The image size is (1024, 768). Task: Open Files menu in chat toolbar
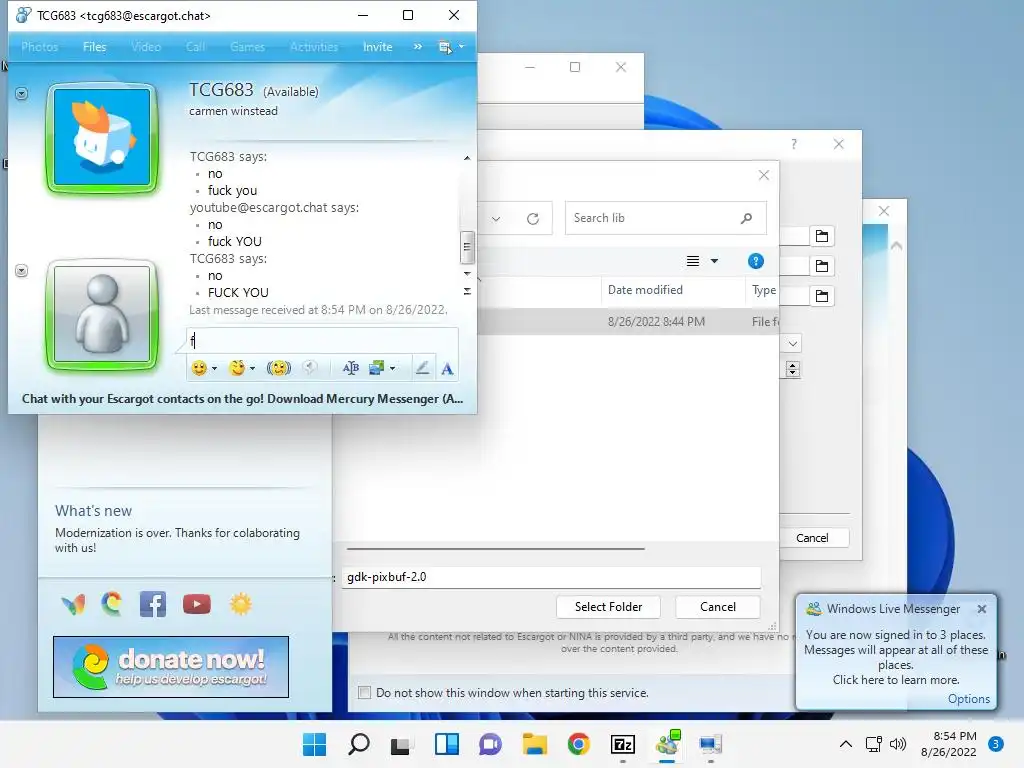[x=95, y=47]
